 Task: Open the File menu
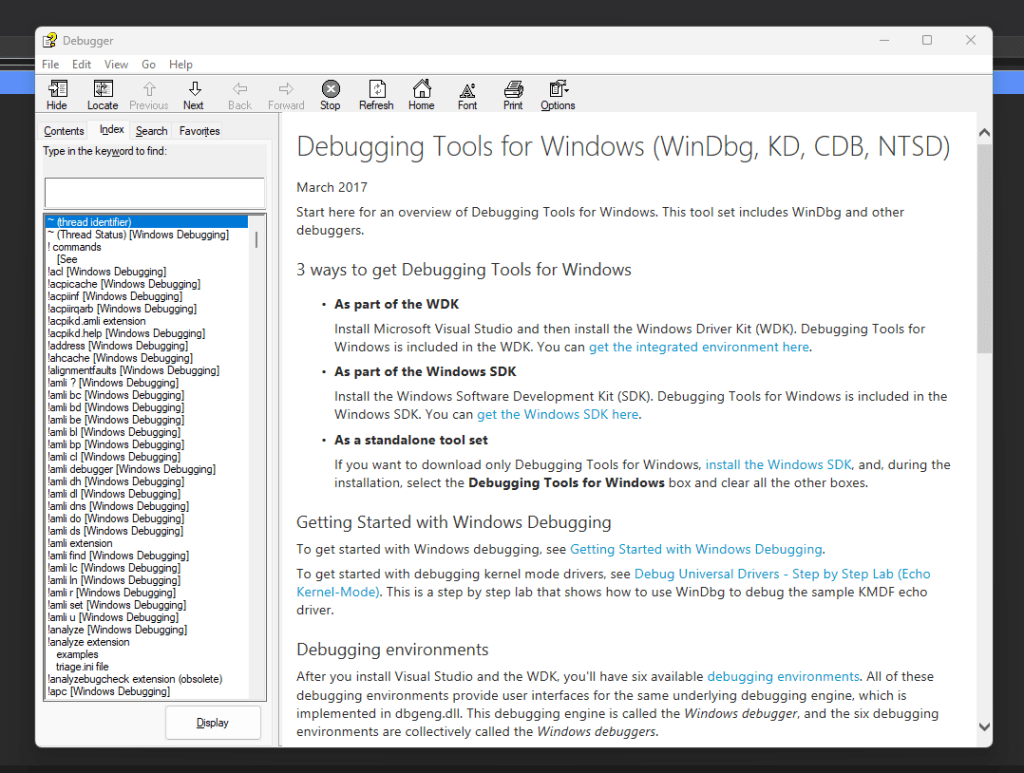[x=50, y=65]
